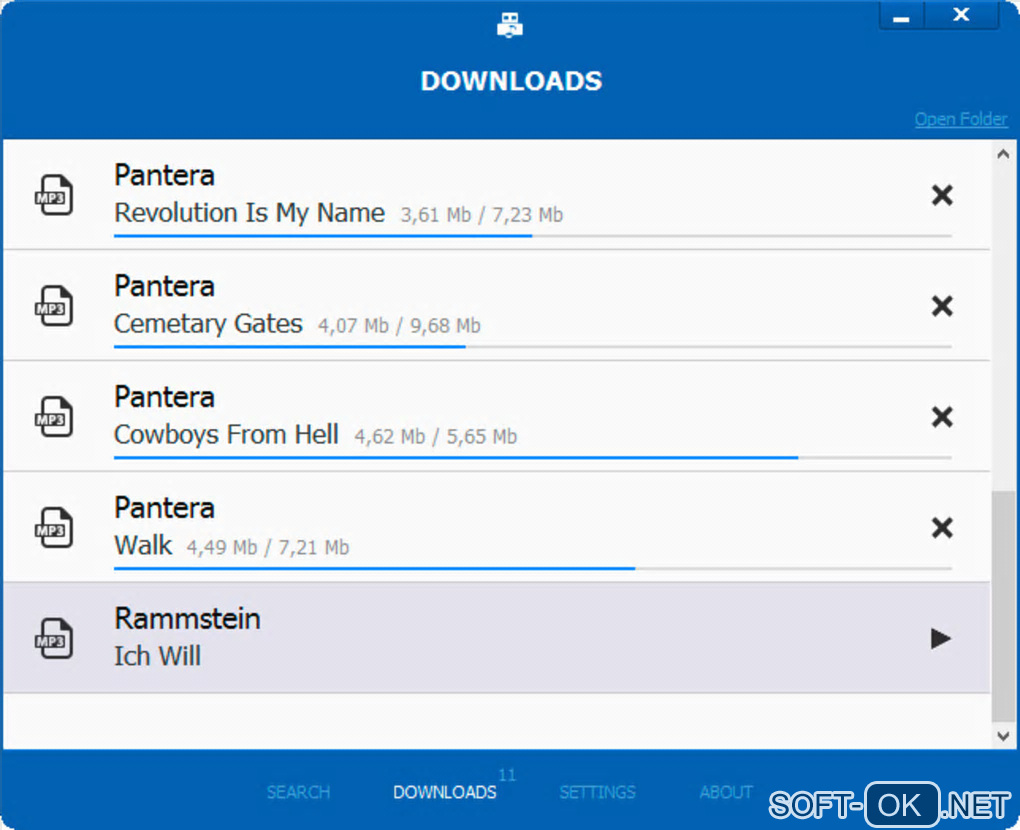Click the Revolution Is My Name progress bar
Image resolution: width=1020 pixels, height=830 pixels.
click(x=533, y=235)
